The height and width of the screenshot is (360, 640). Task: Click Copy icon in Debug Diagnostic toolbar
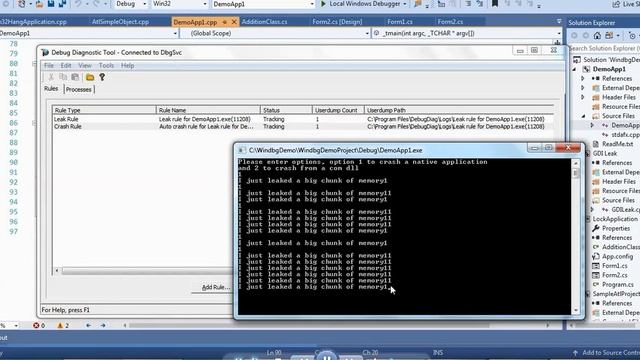click(x=63, y=77)
